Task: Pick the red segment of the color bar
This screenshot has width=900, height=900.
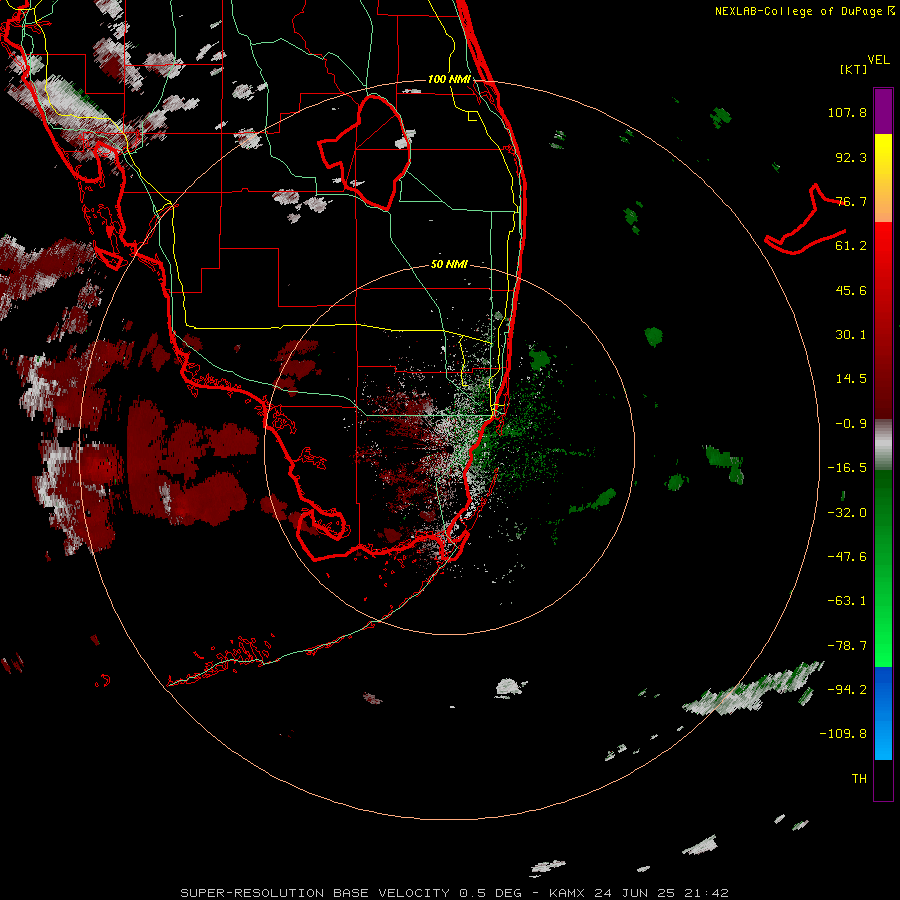Action: (883, 320)
